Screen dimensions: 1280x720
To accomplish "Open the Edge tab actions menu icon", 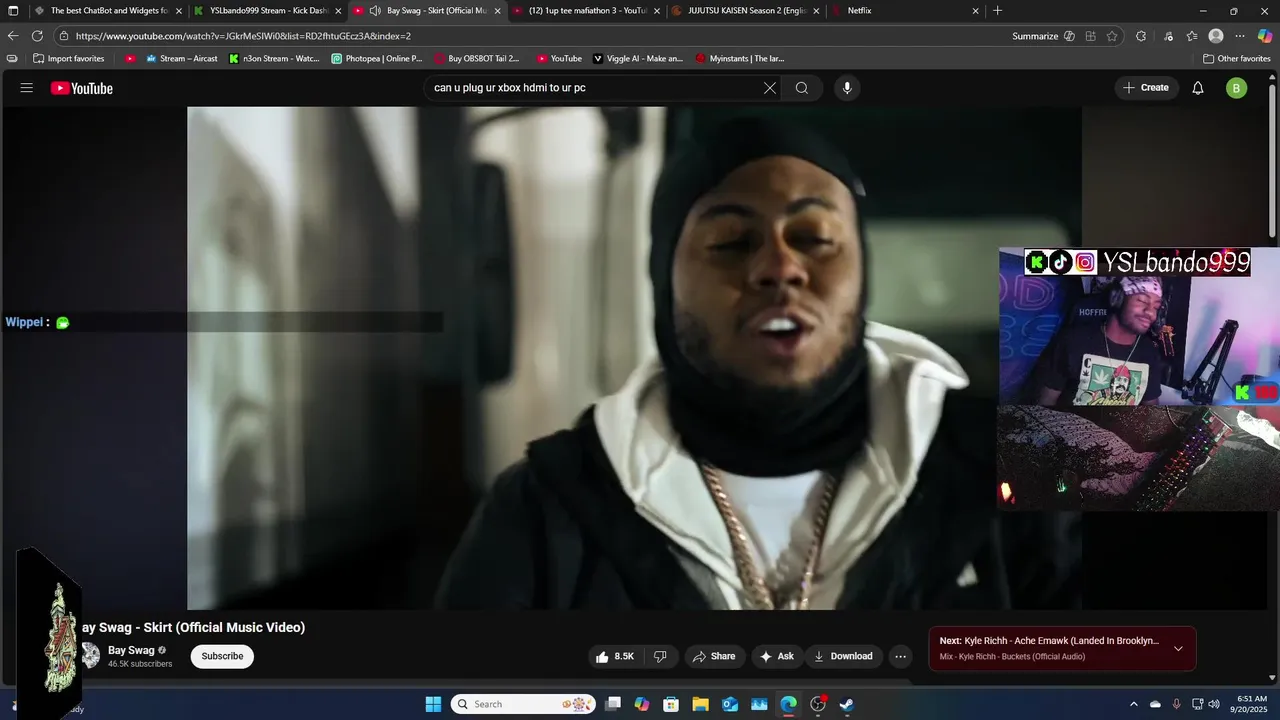I will pyautogui.click(x=13, y=11).
